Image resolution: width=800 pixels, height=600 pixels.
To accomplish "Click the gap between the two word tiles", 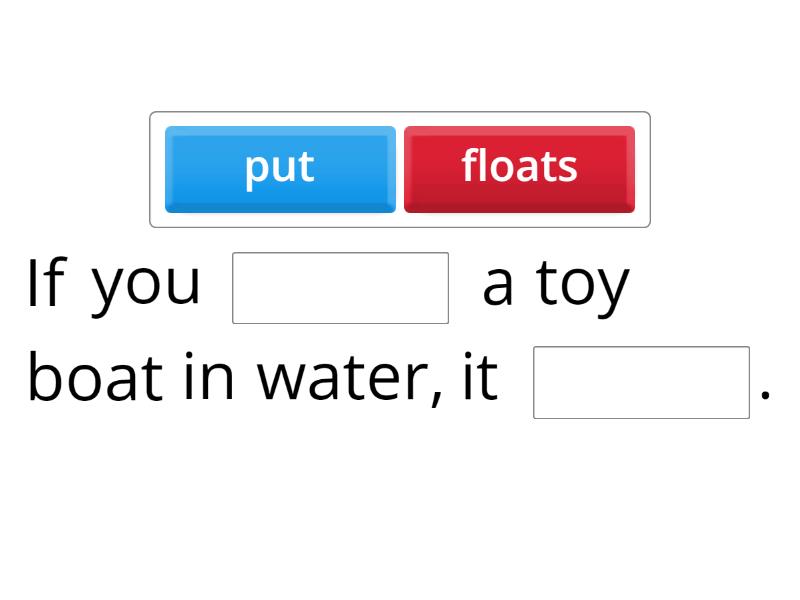I will (400, 169).
